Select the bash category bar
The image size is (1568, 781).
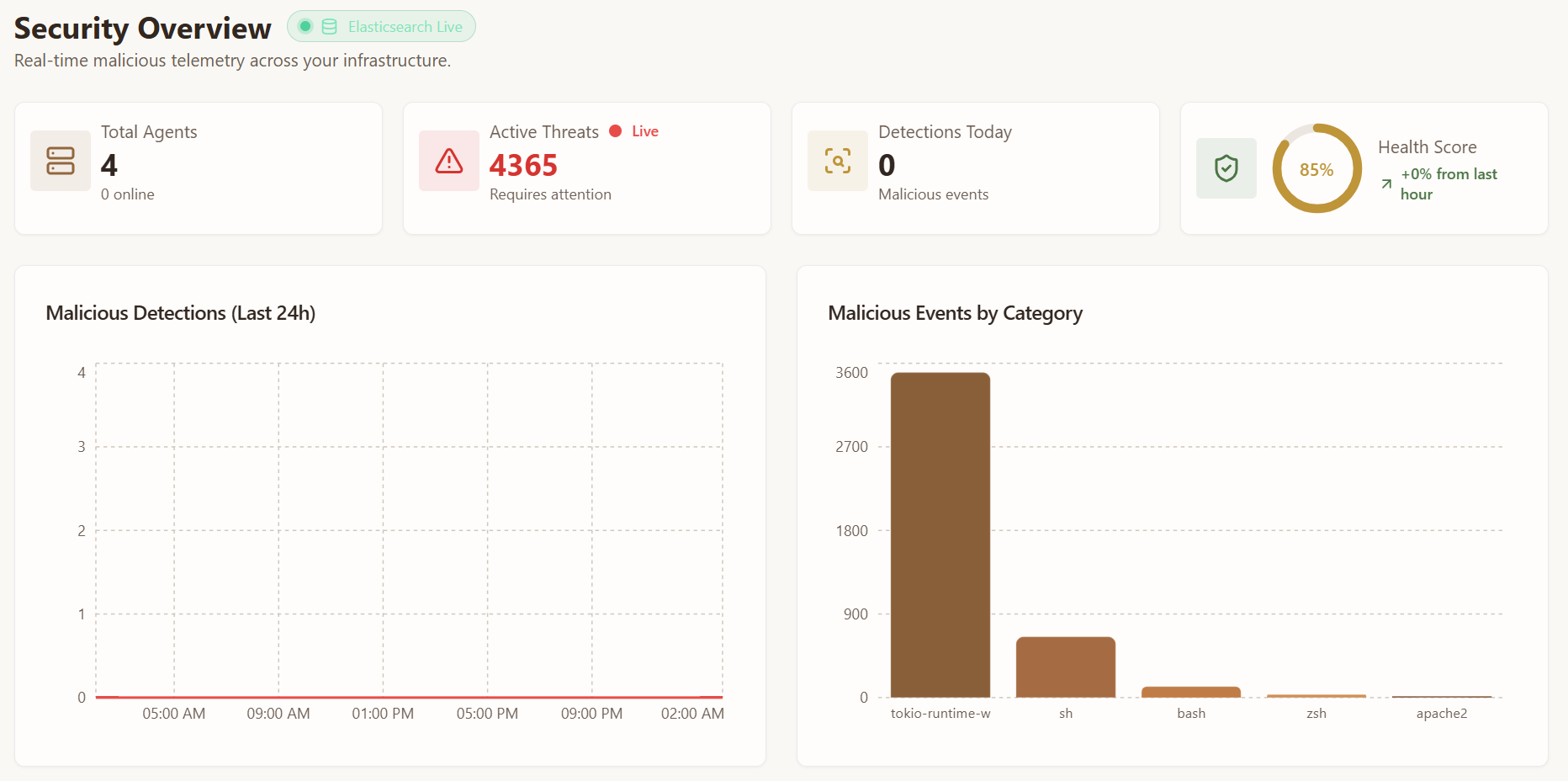[x=1190, y=692]
